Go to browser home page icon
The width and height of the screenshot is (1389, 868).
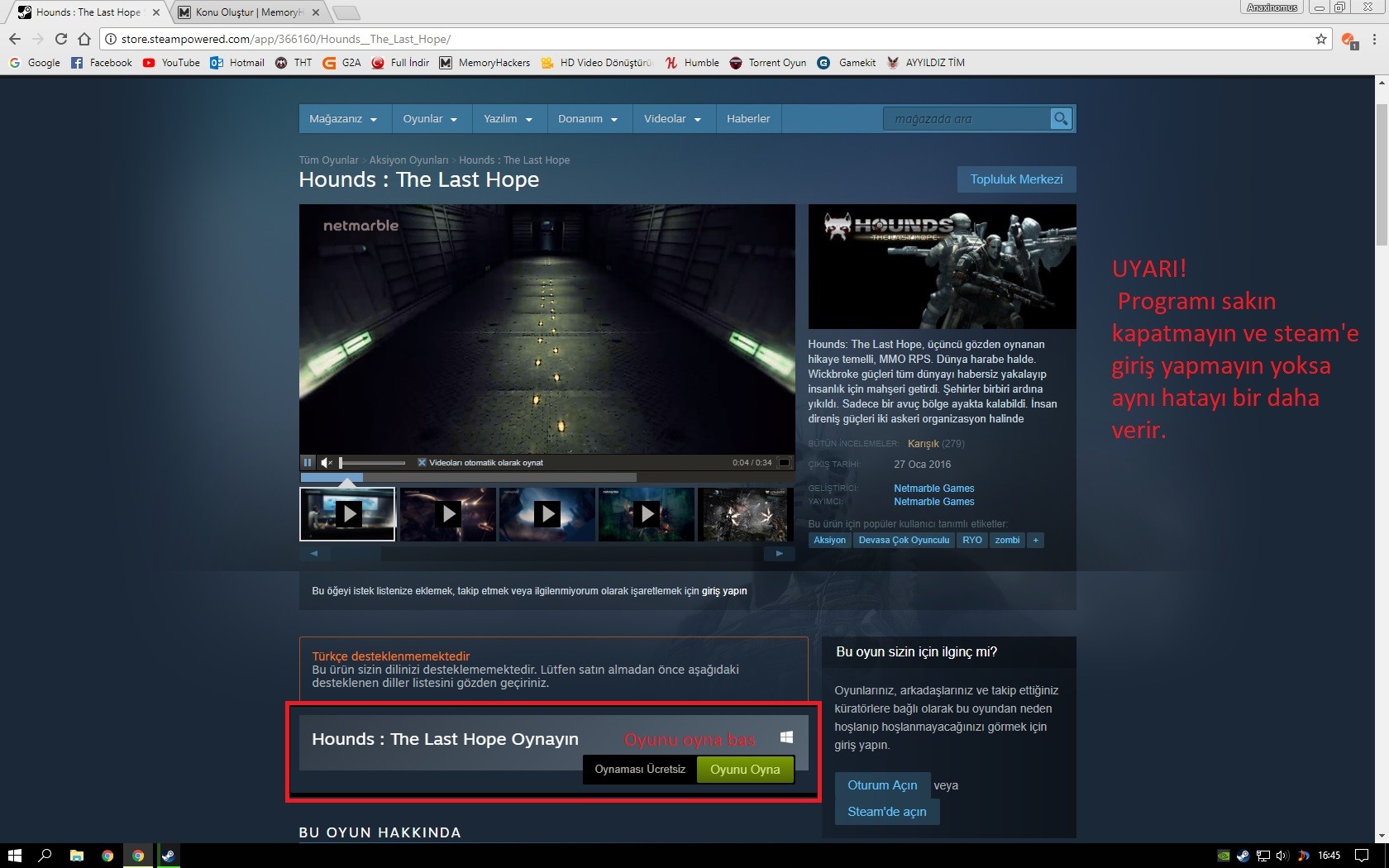click(x=84, y=39)
